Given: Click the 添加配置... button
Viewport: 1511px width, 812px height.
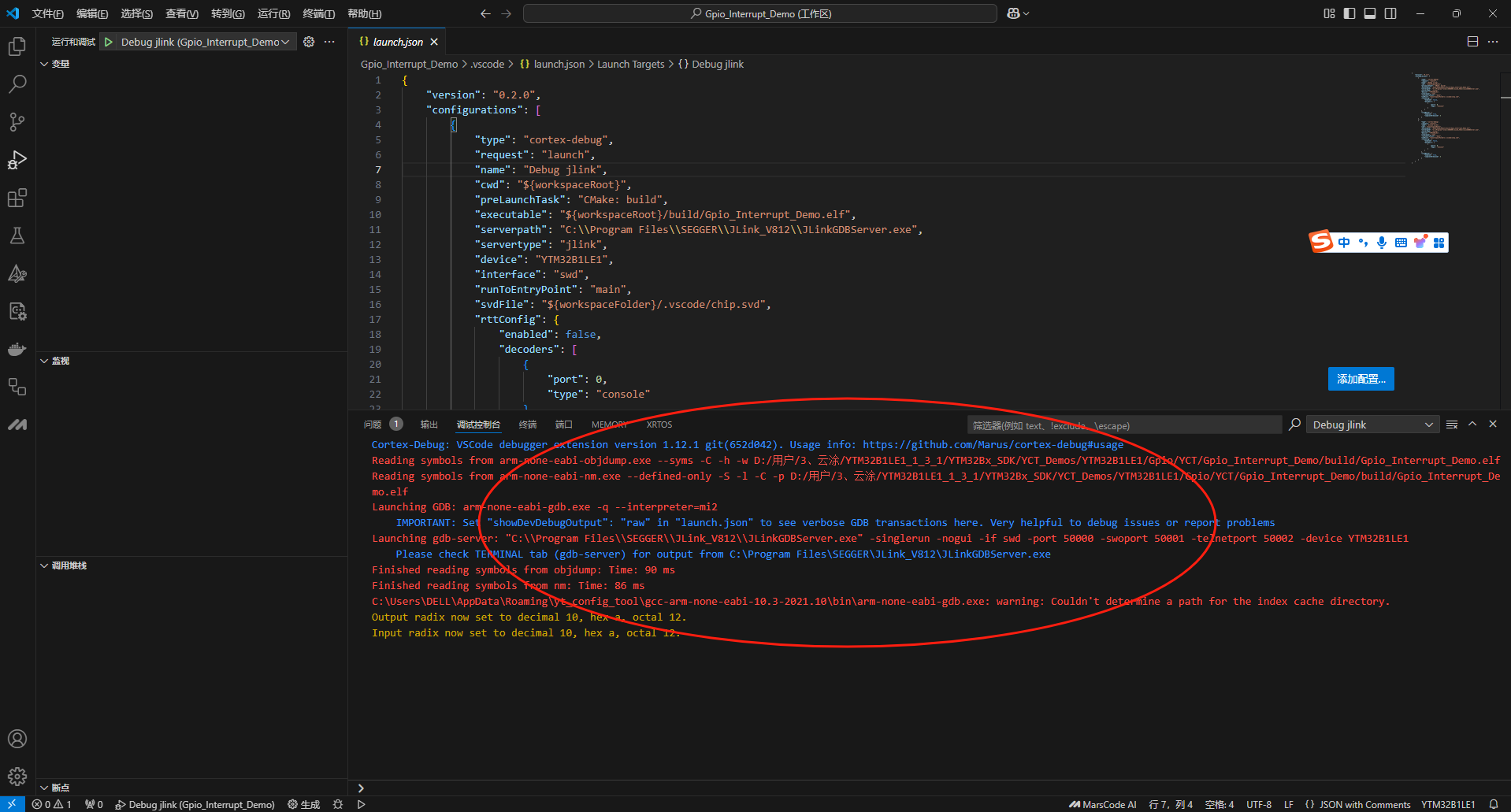Looking at the screenshot, I should pyautogui.click(x=1361, y=379).
